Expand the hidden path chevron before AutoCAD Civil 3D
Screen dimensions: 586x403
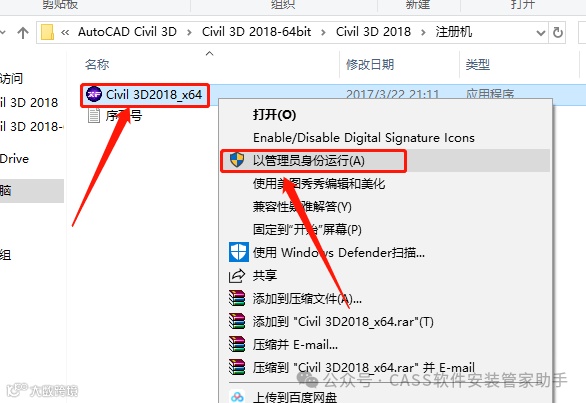click(65, 33)
